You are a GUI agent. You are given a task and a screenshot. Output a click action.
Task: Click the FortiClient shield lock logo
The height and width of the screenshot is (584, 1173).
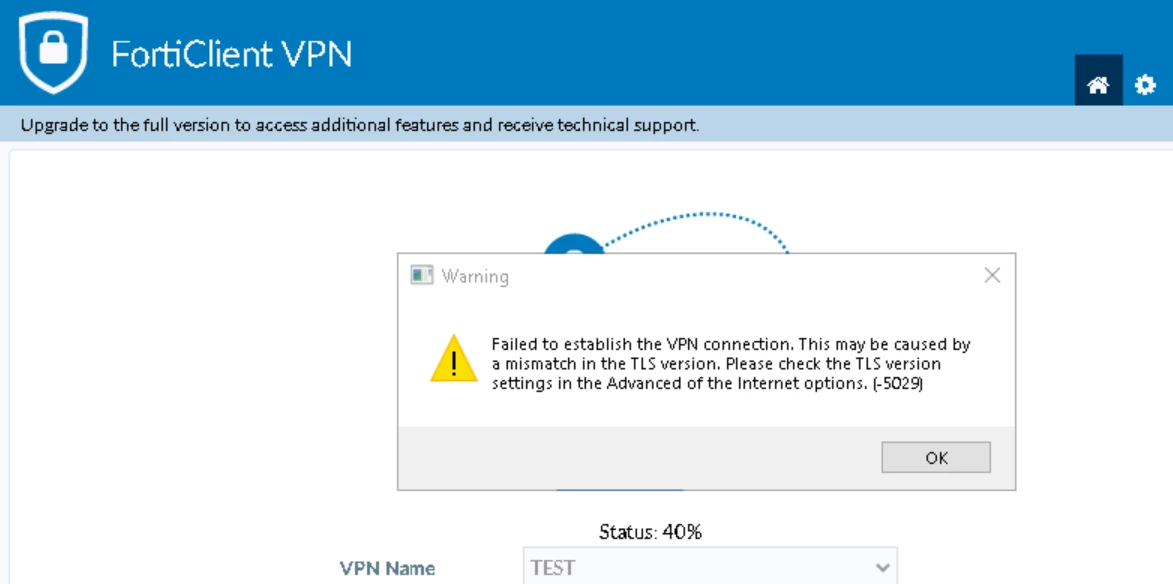click(x=53, y=52)
